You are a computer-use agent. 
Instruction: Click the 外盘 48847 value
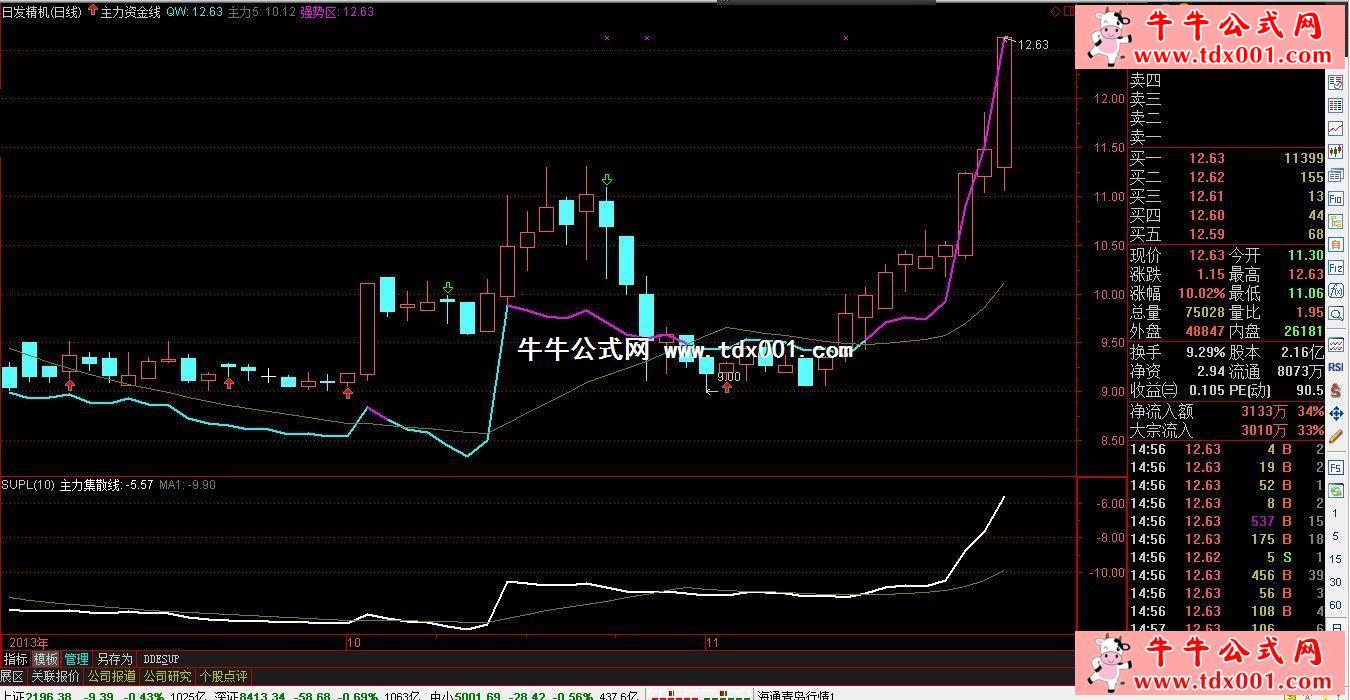[1205, 331]
